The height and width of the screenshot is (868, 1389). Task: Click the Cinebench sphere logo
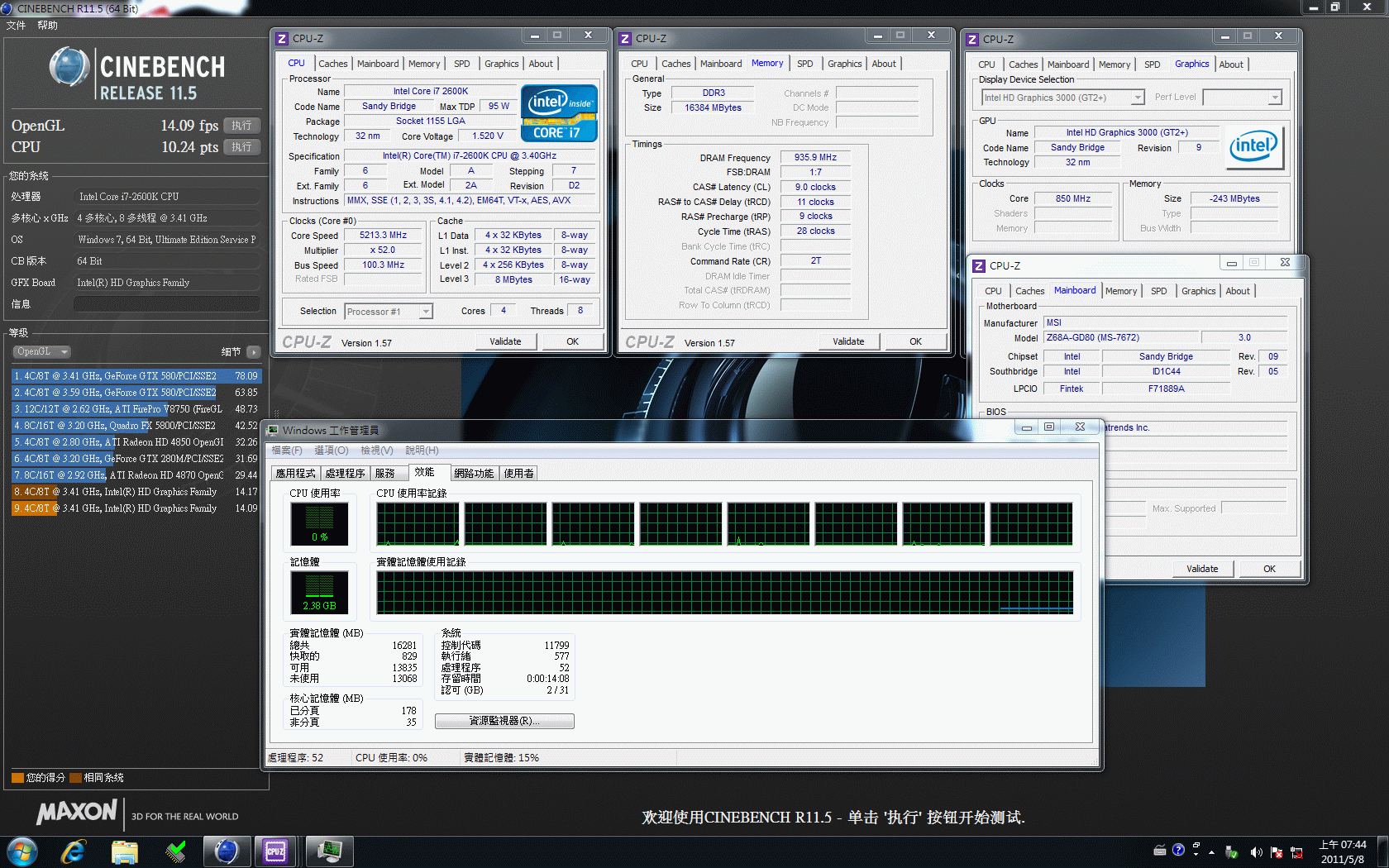pos(69,67)
